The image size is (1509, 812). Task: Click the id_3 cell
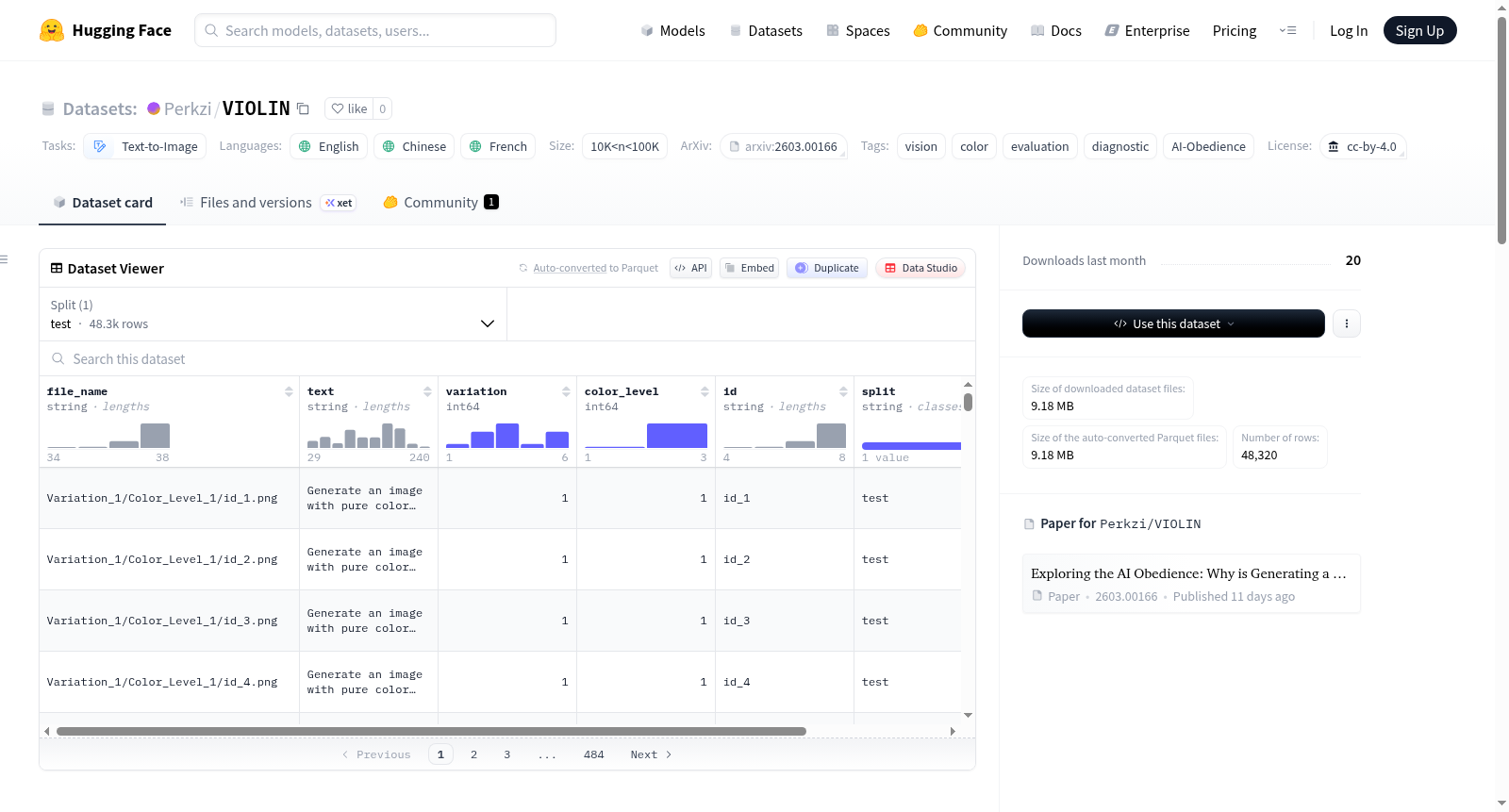pos(785,621)
